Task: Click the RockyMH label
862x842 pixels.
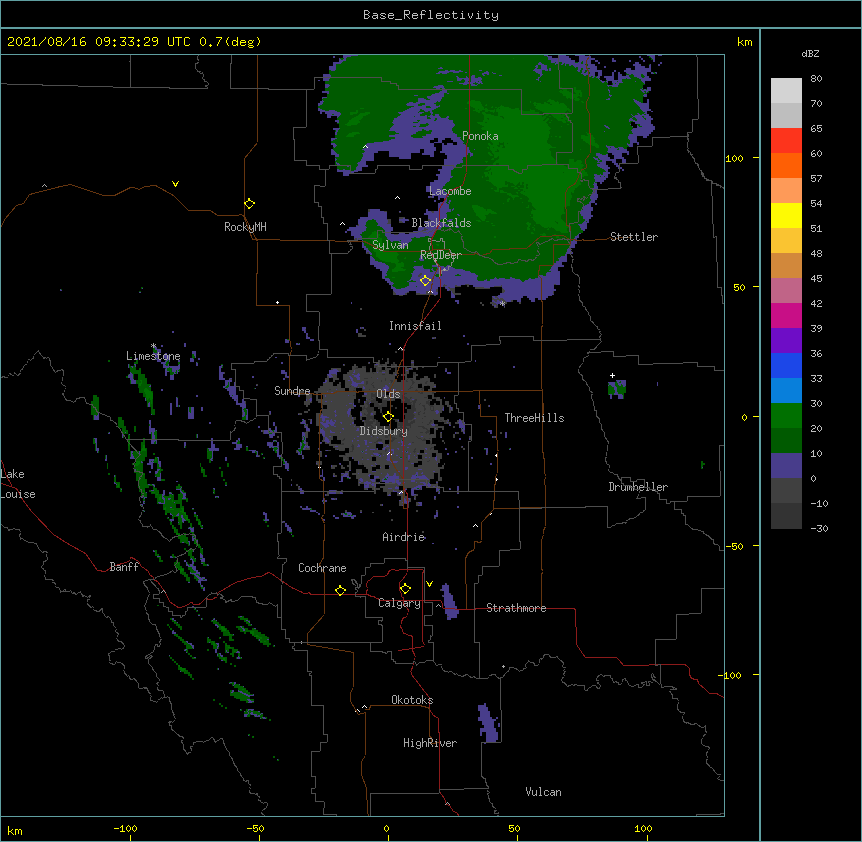Action: (x=245, y=227)
